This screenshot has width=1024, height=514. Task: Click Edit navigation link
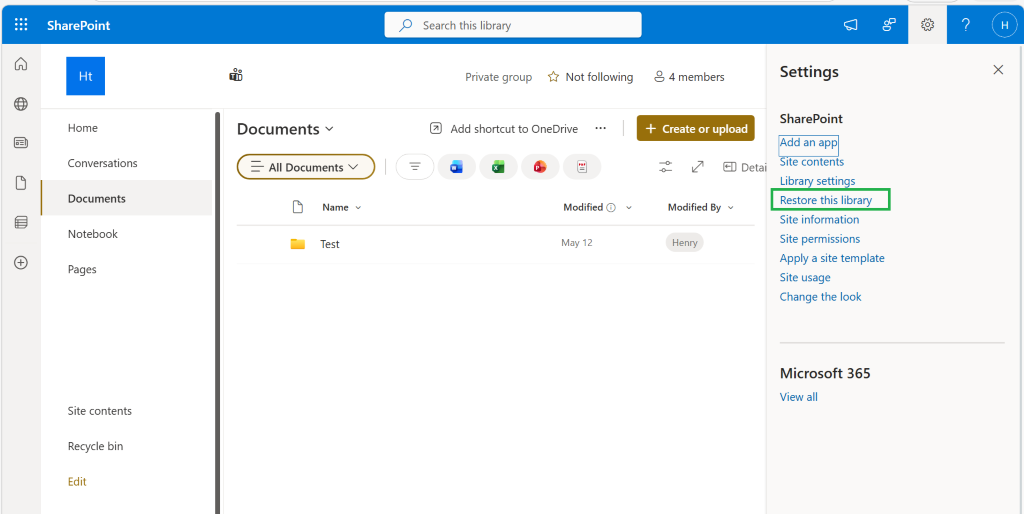[77, 481]
